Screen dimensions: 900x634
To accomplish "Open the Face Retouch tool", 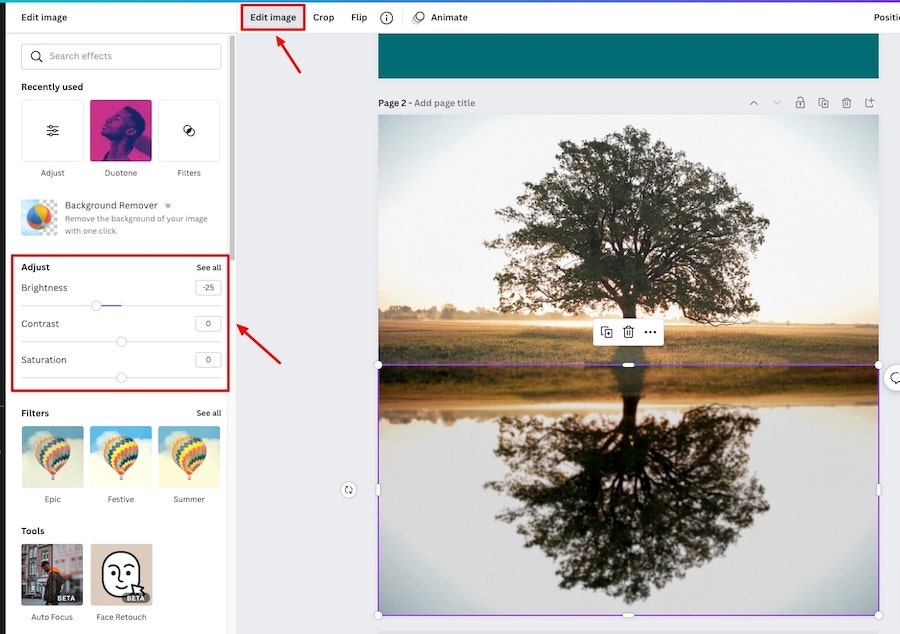I will tap(121, 574).
